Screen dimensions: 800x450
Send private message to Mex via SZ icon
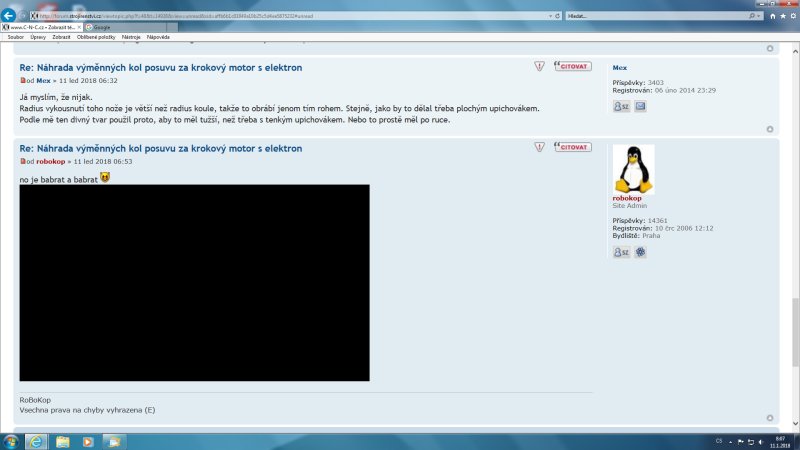pyautogui.click(x=621, y=106)
